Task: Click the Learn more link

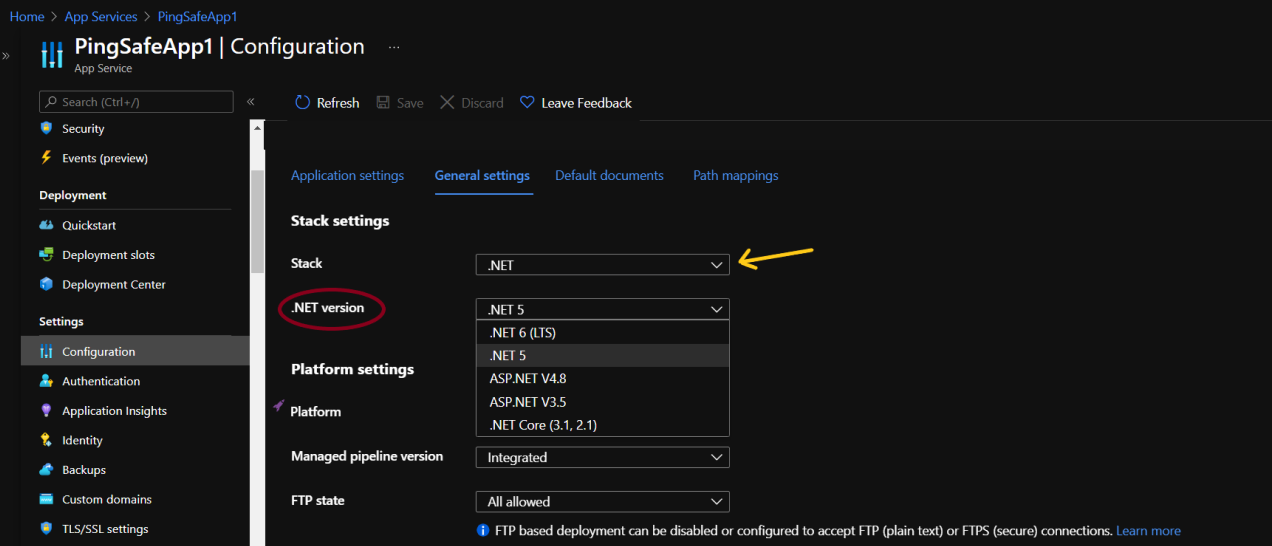Action: point(1148,531)
